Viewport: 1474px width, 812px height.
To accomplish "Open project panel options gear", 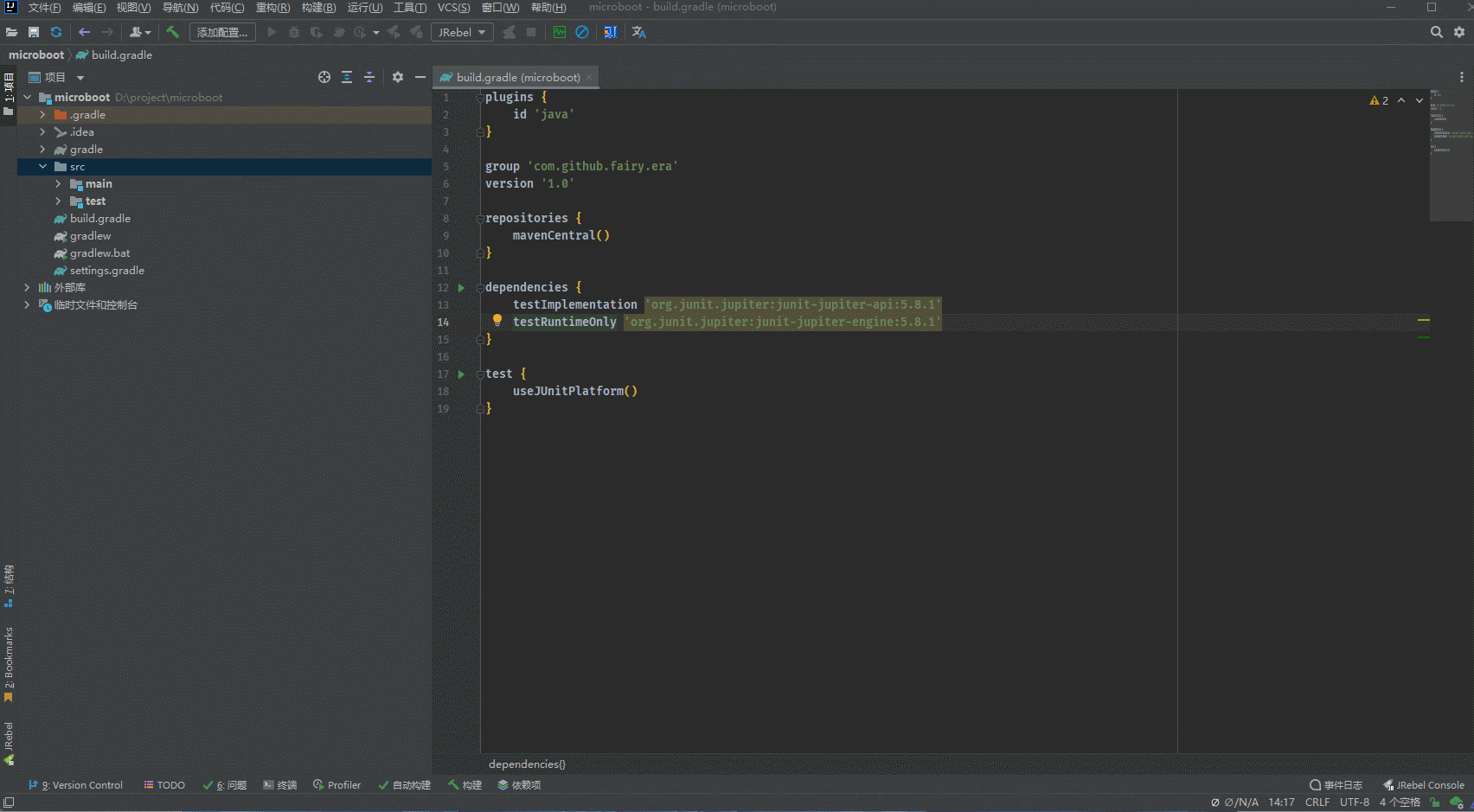I will [x=398, y=77].
